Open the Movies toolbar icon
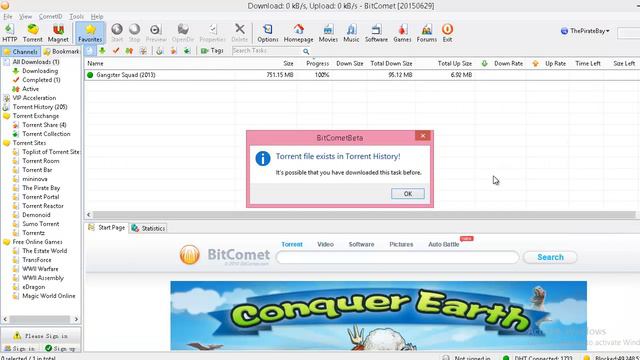This screenshot has width=640, height=360. pos(328,33)
